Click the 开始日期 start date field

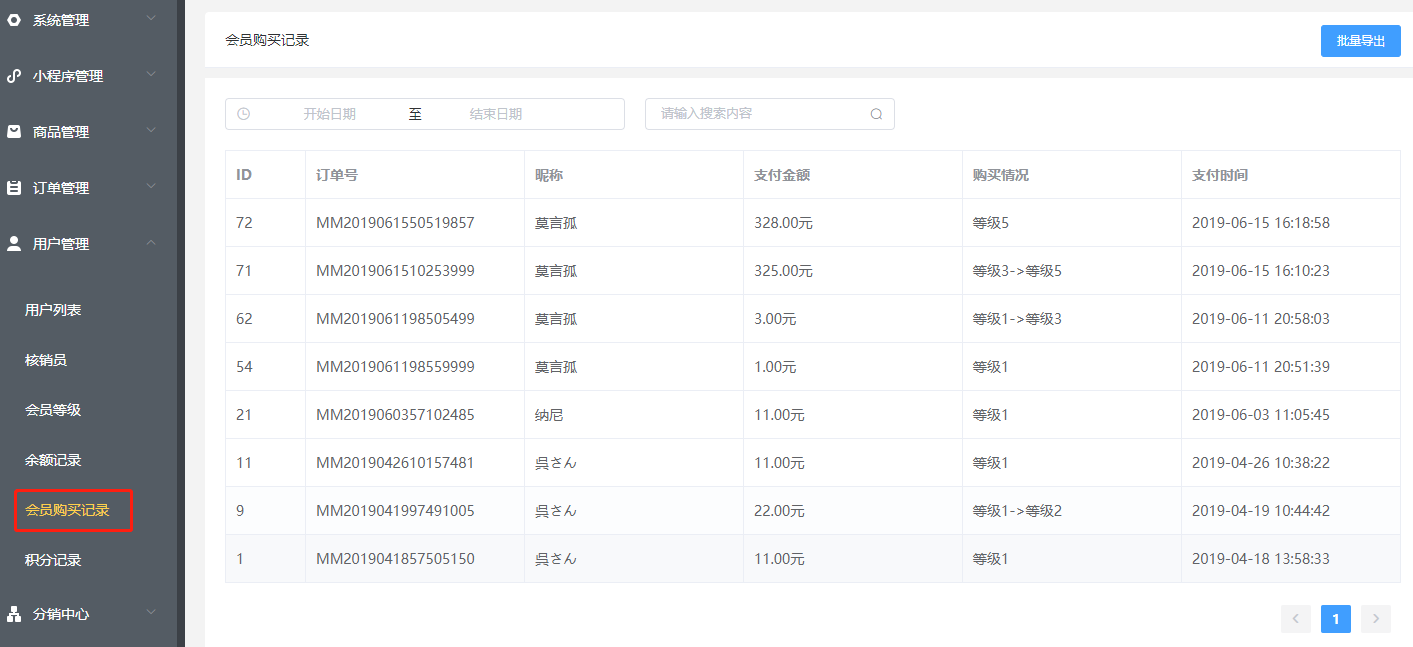(x=329, y=114)
